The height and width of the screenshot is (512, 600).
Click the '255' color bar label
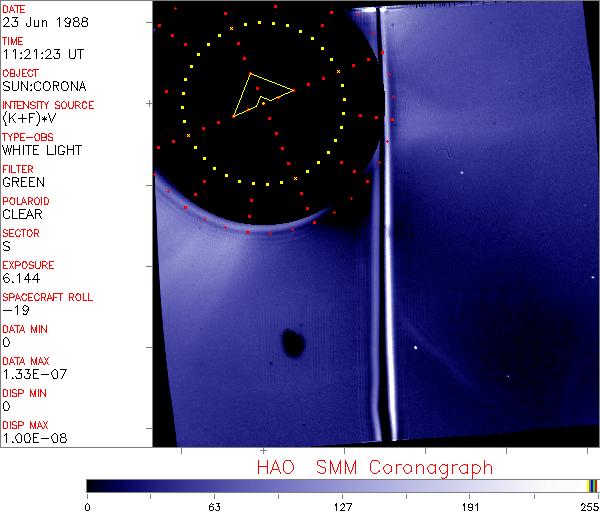tap(589, 505)
